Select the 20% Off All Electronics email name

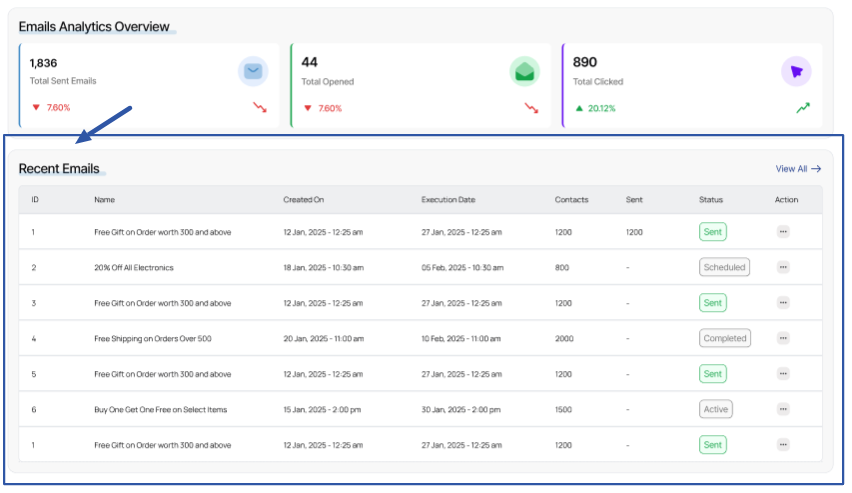click(x=133, y=267)
